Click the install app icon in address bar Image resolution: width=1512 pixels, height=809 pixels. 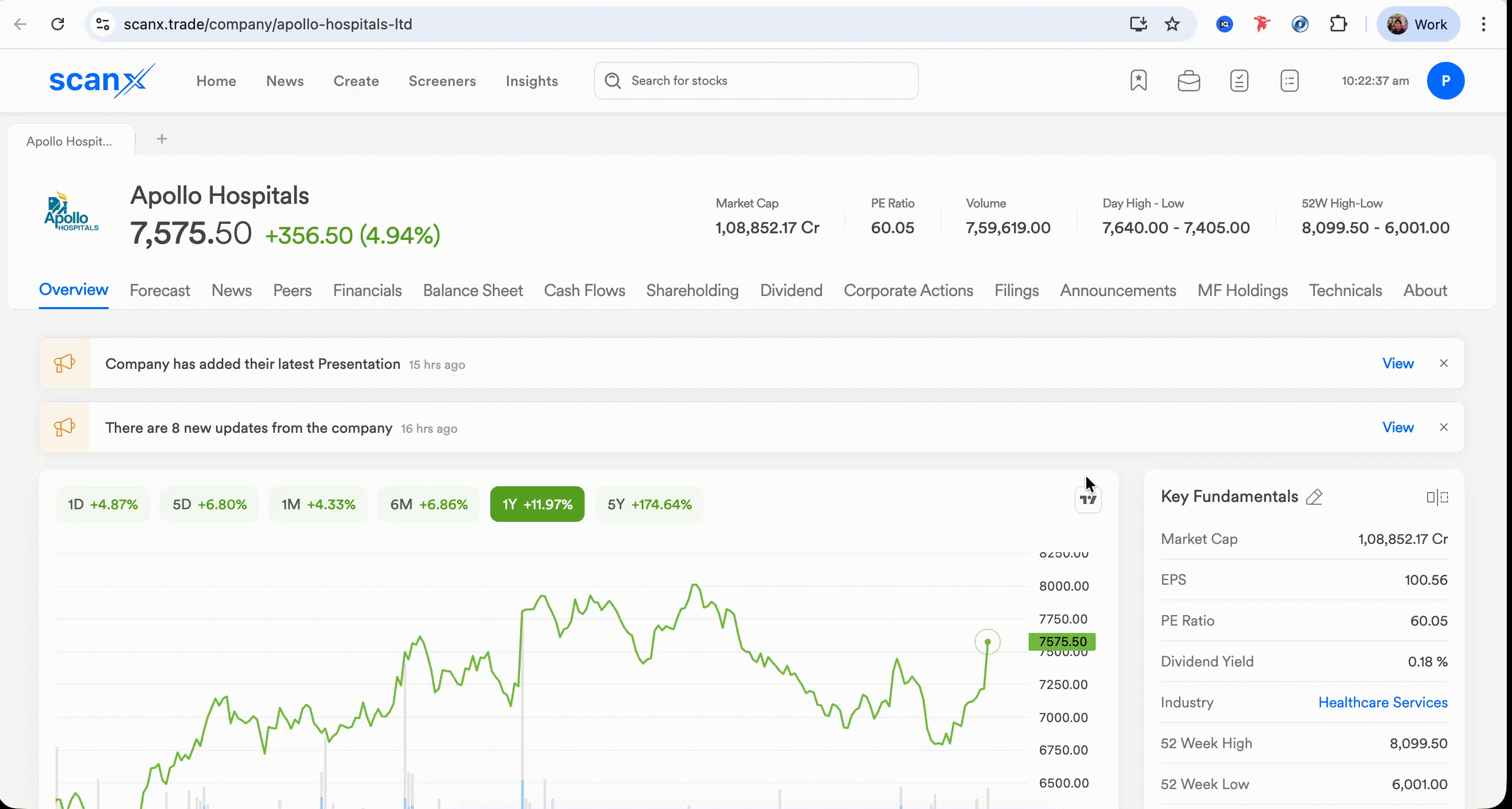click(1138, 24)
